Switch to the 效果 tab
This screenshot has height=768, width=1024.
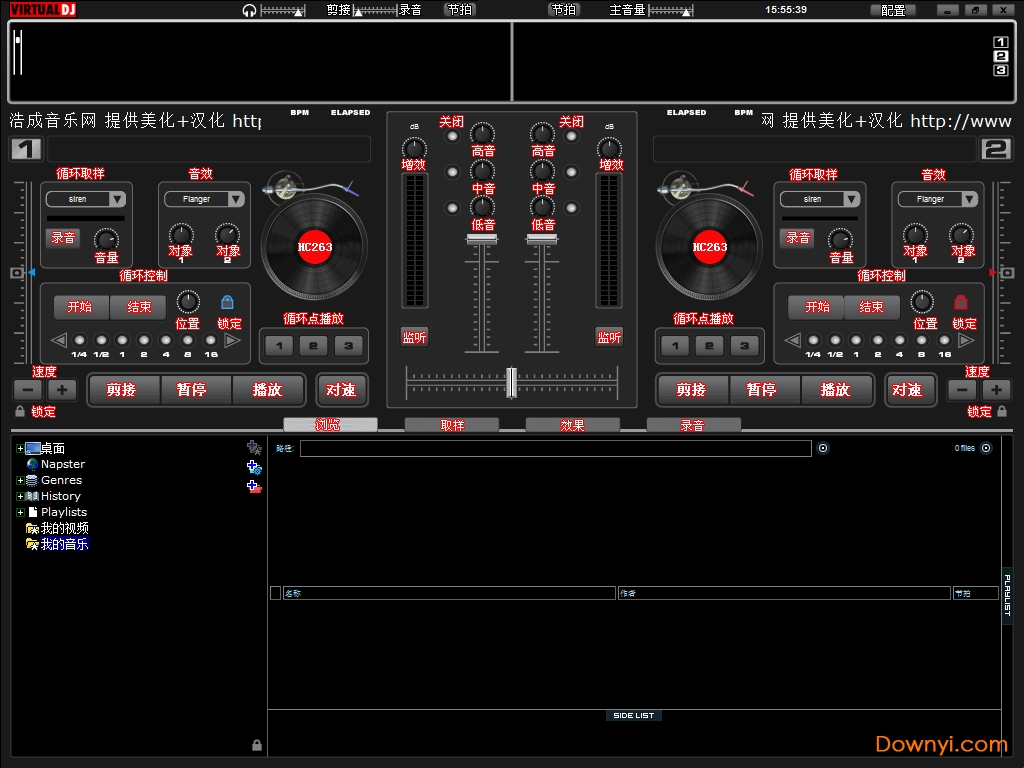[573, 424]
